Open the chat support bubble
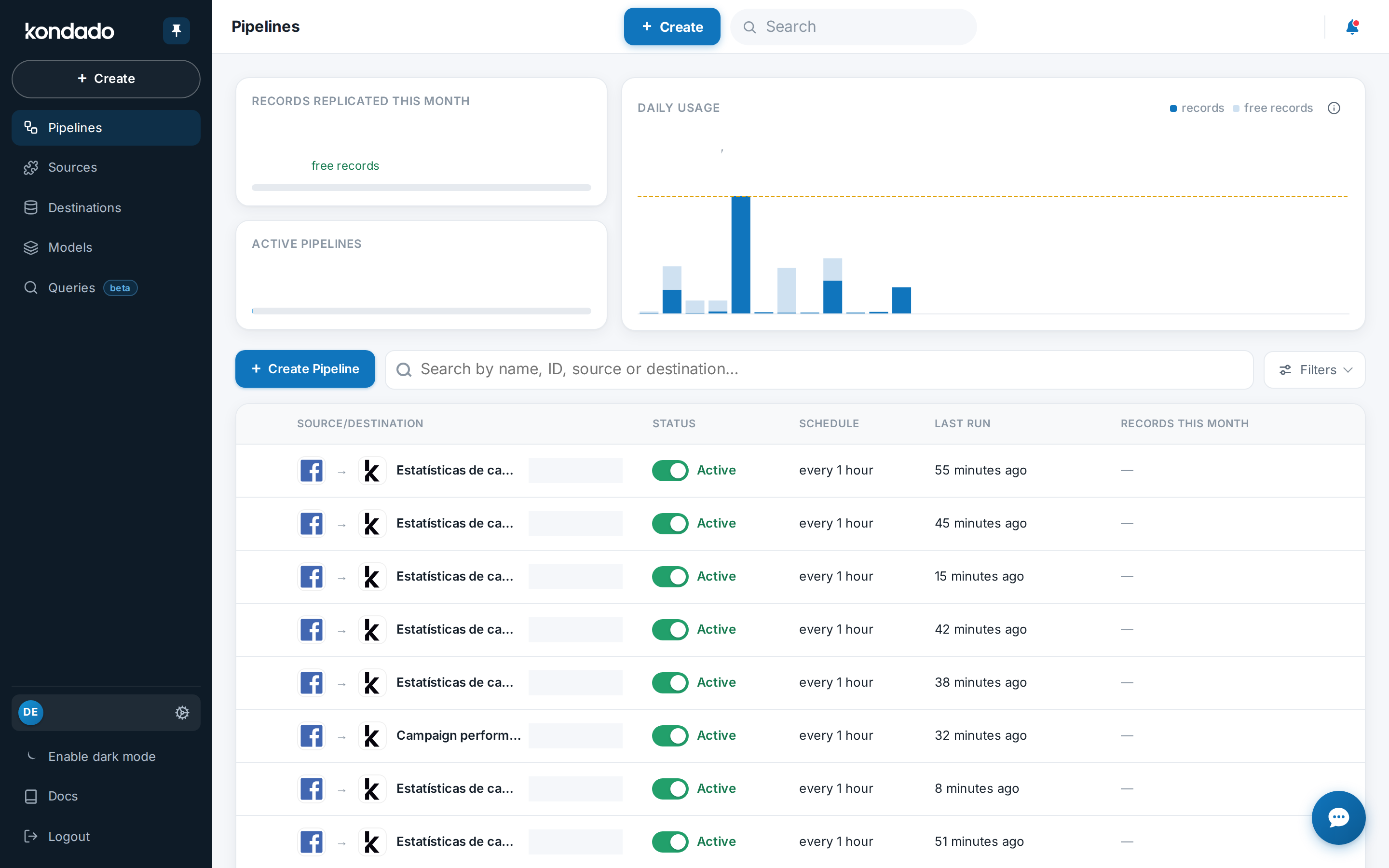Screen dimensions: 1389x868 click(x=1338, y=817)
